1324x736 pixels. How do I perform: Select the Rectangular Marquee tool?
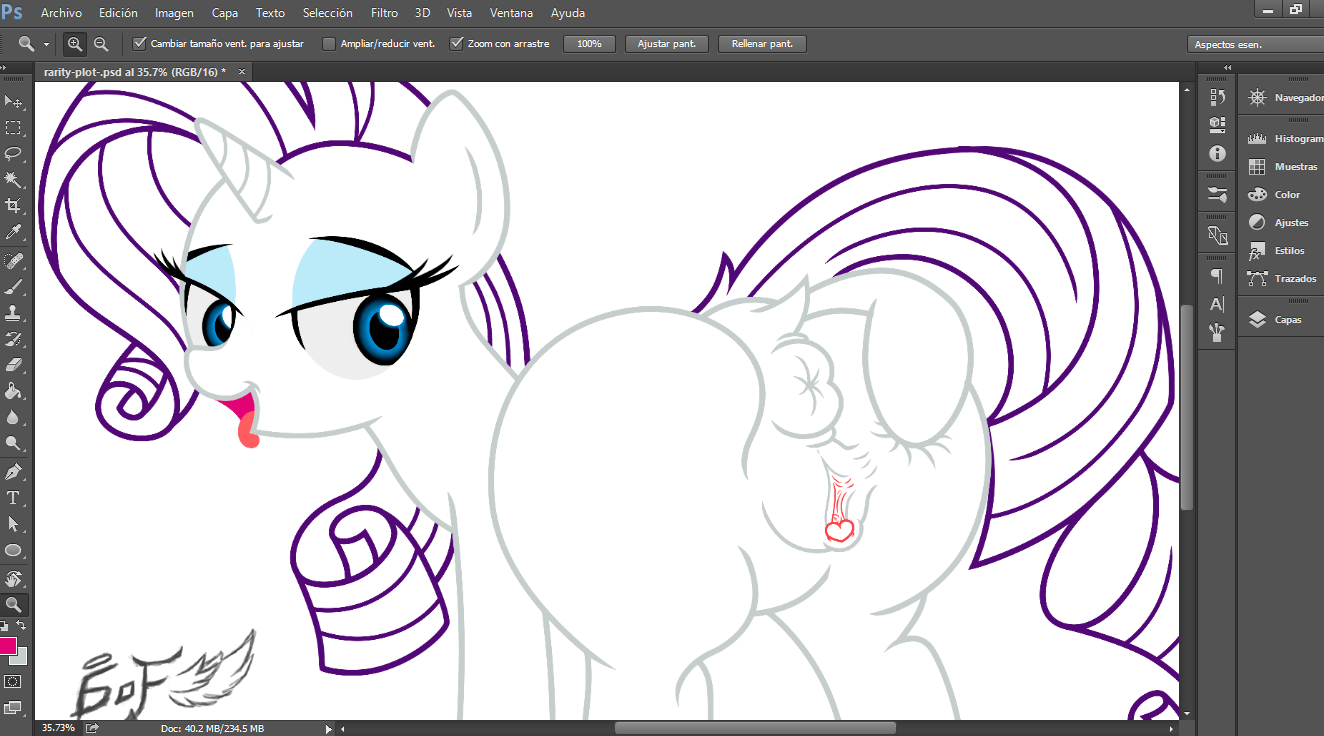[14, 128]
